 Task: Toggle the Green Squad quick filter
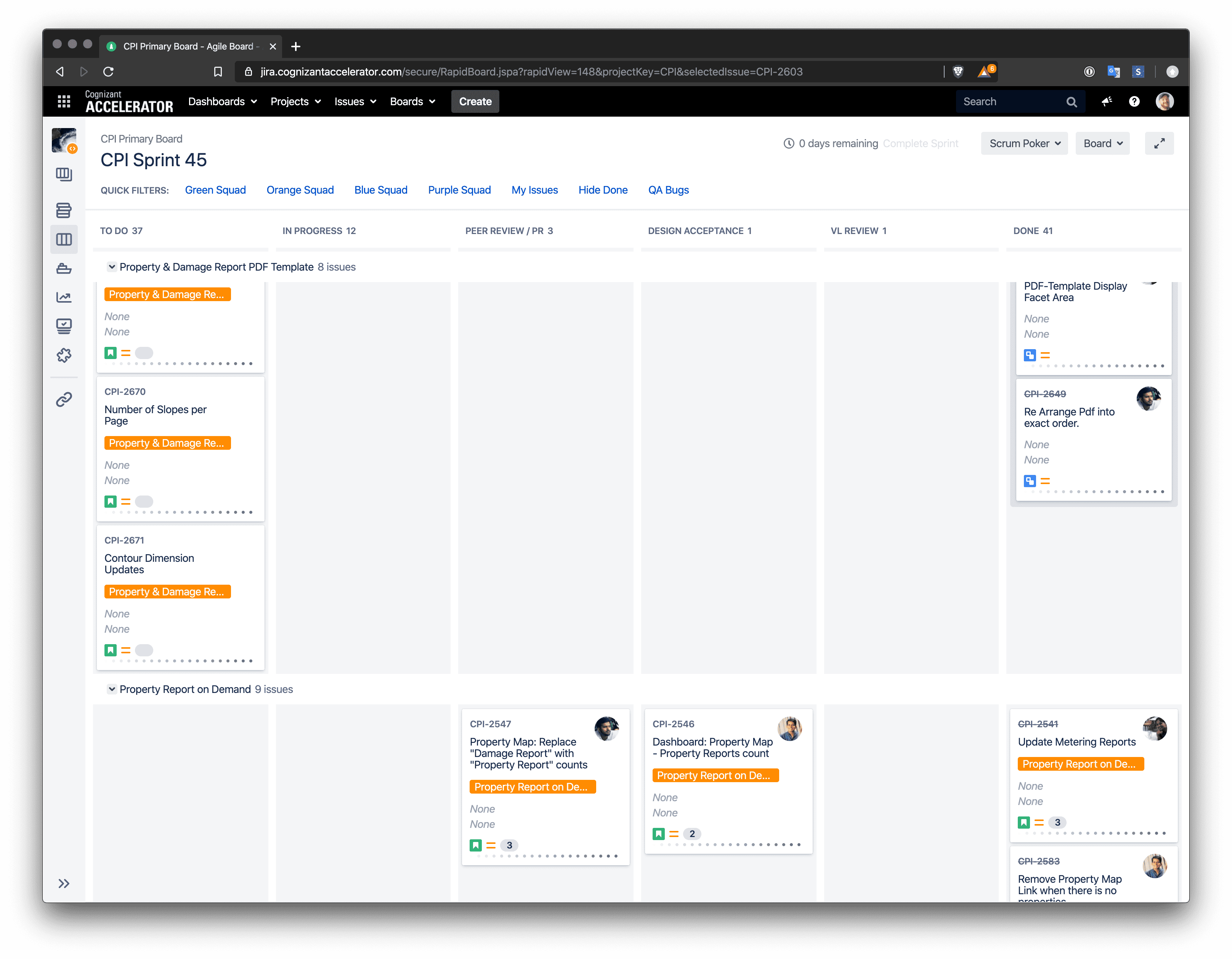(x=215, y=190)
